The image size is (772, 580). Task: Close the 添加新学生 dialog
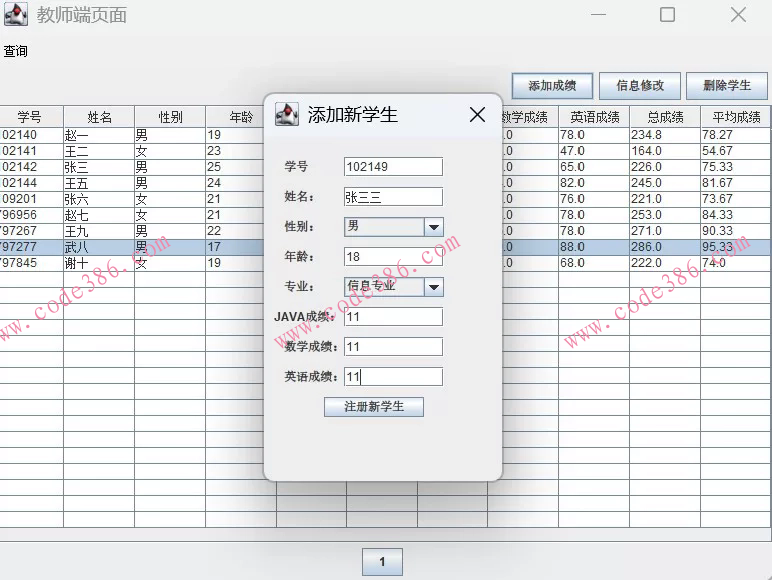click(x=477, y=115)
